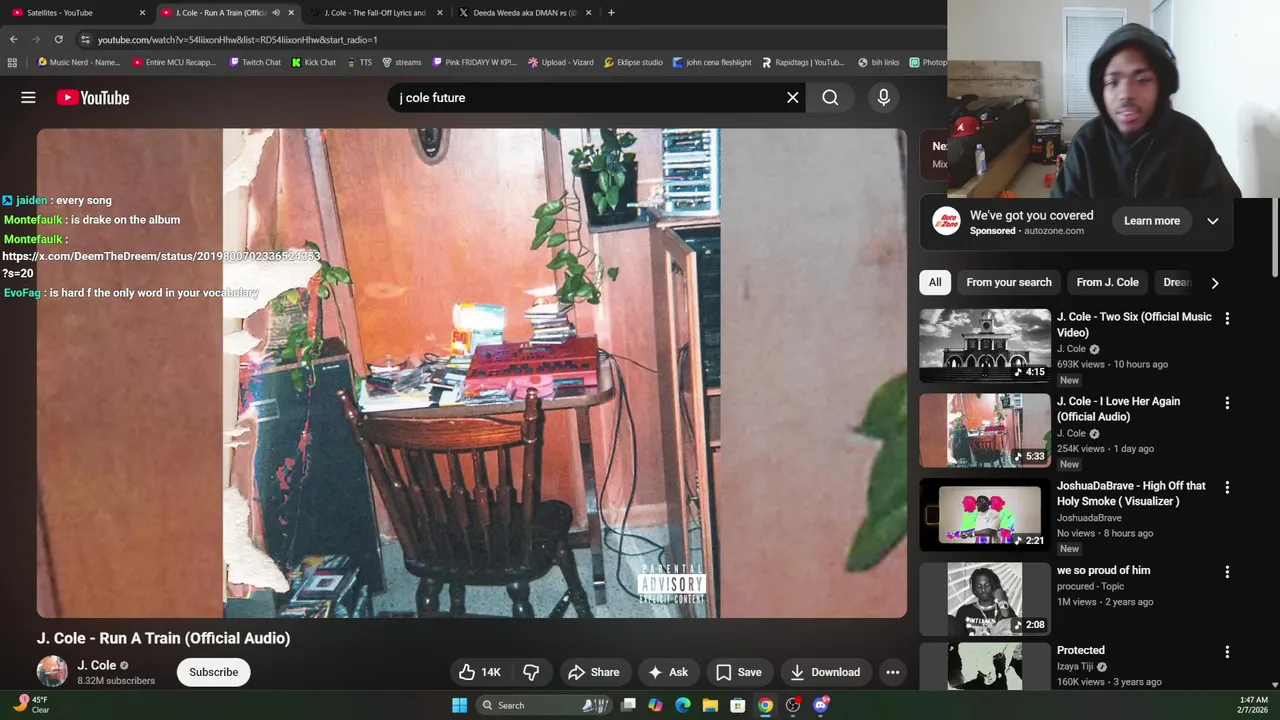This screenshot has width=1280, height=720.
Task: Open I Love Her Again thumbnail
Action: (985, 430)
